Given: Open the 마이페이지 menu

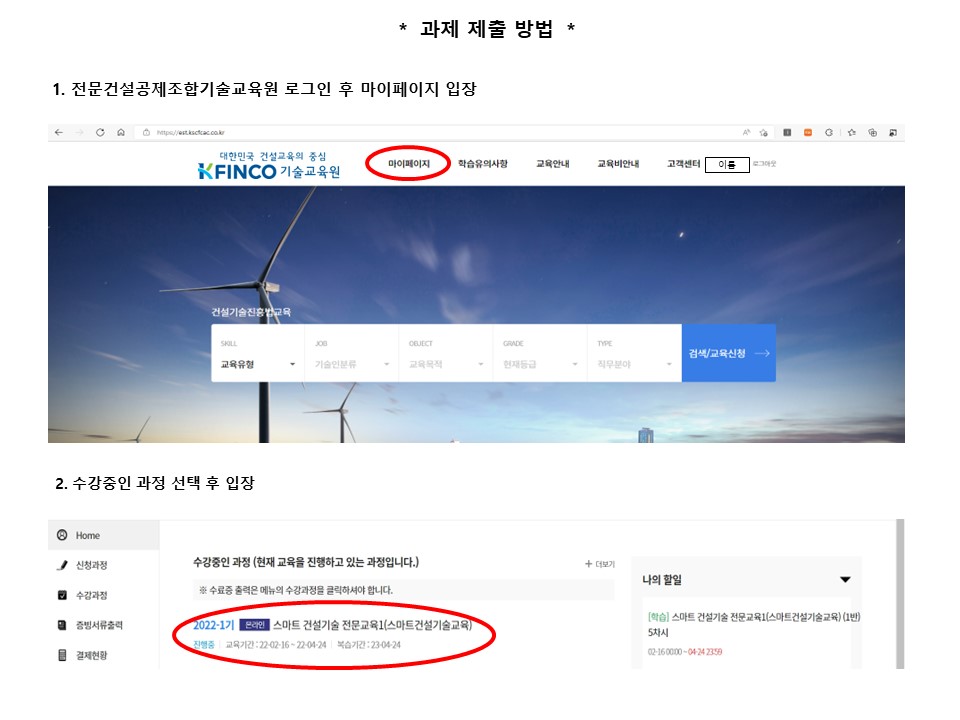Looking at the screenshot, I should coord(408,164).
